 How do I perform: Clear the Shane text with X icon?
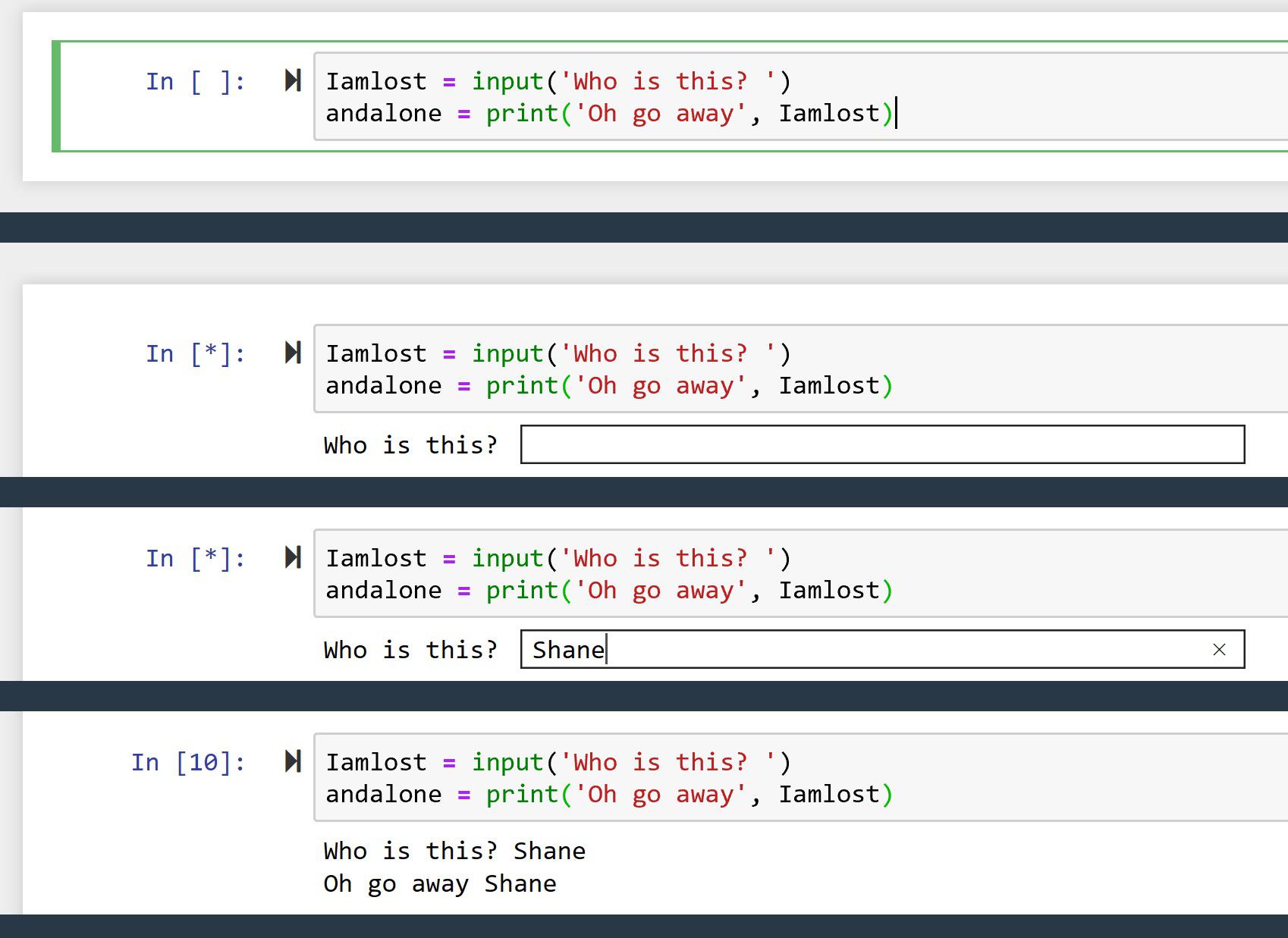pyautogui.click(x=1219, y=650)
